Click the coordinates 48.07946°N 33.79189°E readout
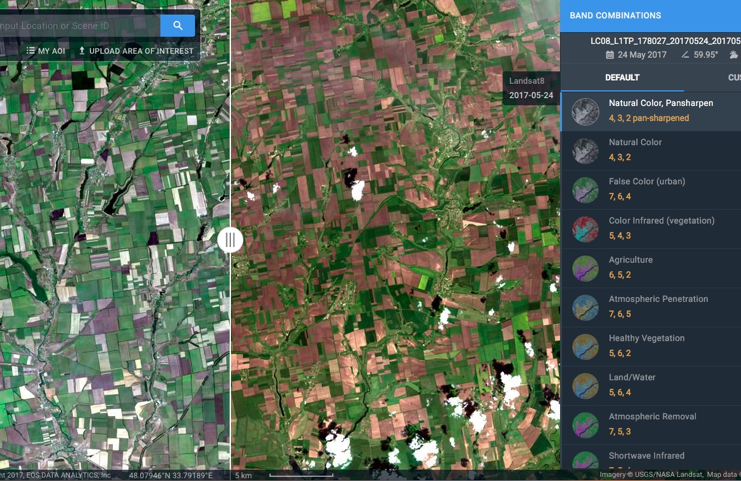Image resolution: width=741 pixels, height=481 pixels. coord(171,475)
